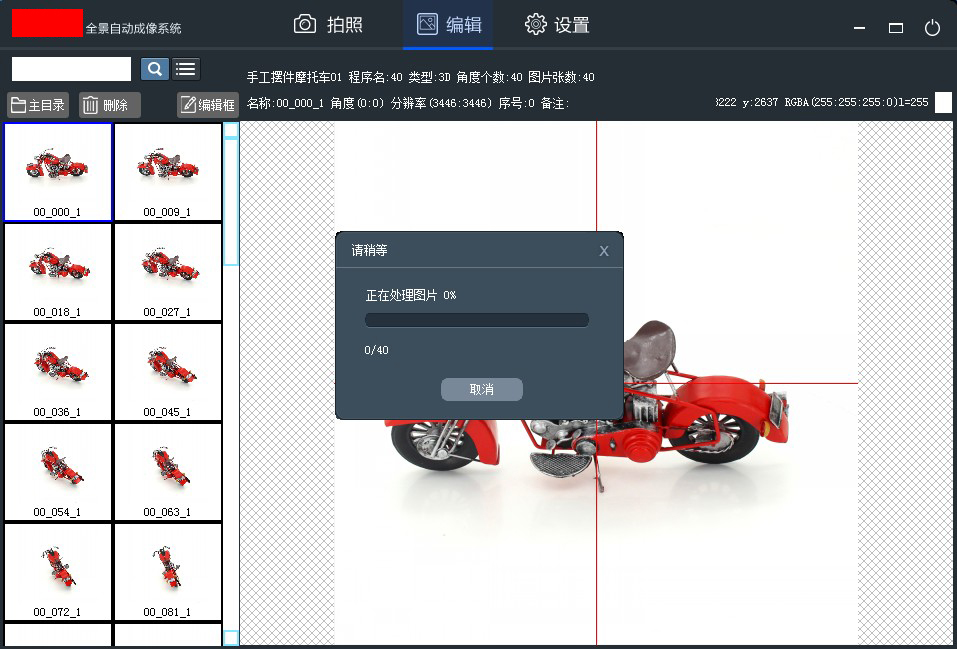Switch to the 拍照 tab

(x=328, y=25)
